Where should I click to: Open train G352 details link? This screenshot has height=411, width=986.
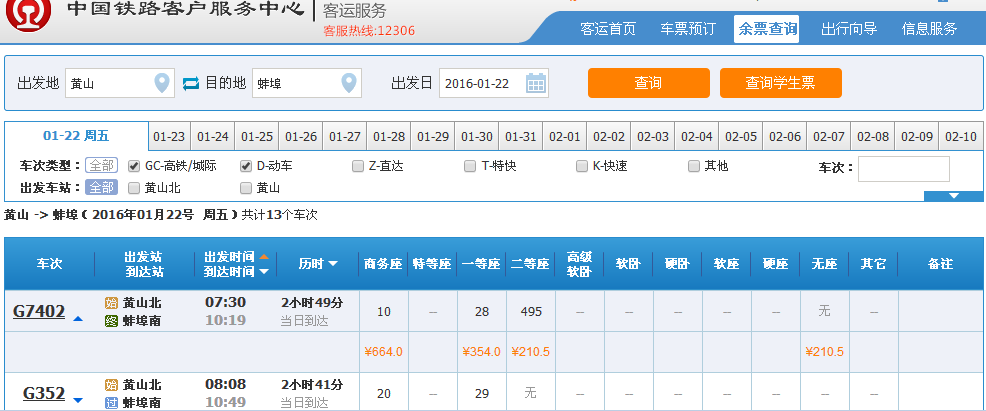click(44, 393)
